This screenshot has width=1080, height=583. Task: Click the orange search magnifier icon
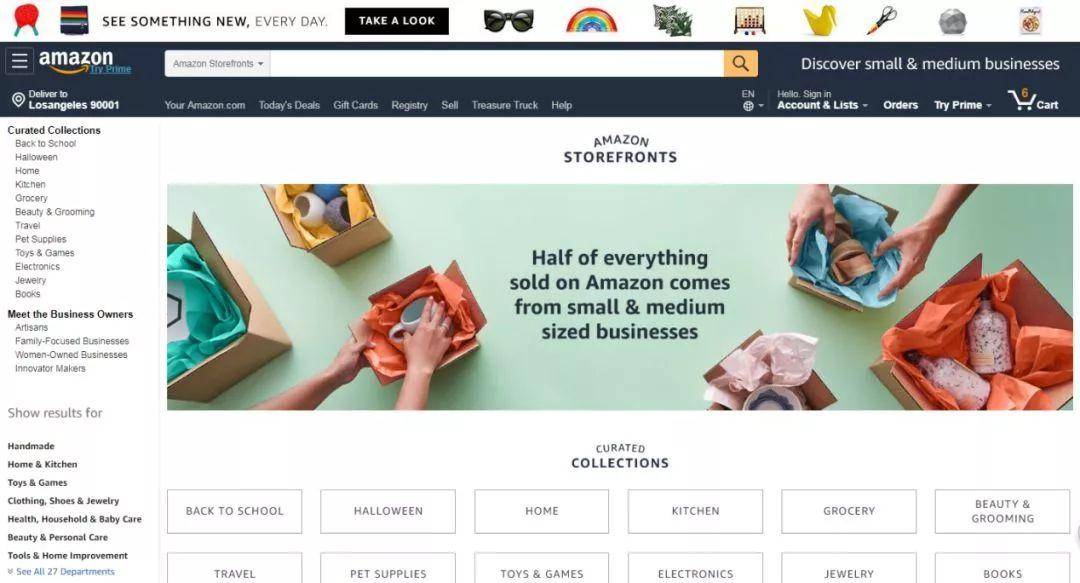point(740,63)
